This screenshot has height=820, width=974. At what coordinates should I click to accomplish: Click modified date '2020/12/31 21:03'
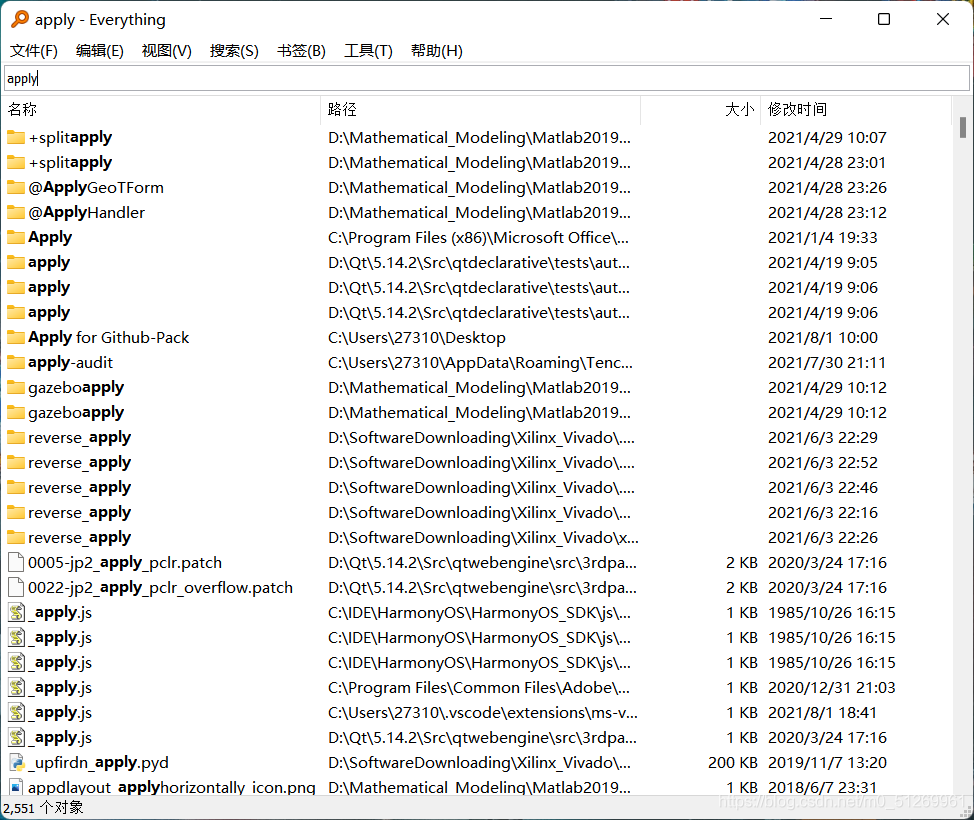(x=832, y=687)
